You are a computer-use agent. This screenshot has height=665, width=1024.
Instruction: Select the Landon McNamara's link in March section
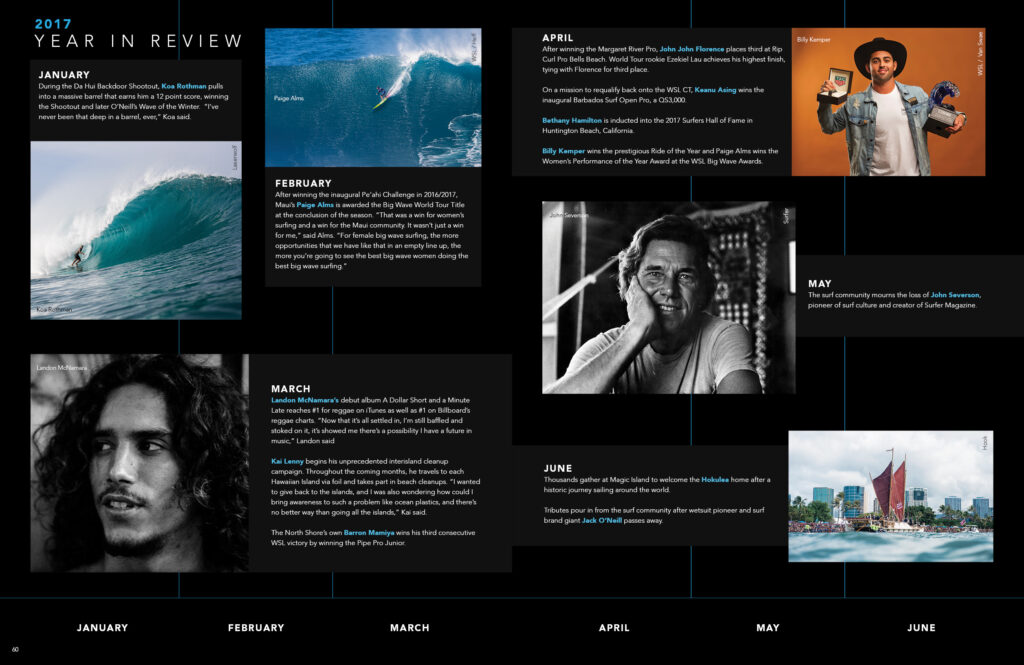pos(305,400)
